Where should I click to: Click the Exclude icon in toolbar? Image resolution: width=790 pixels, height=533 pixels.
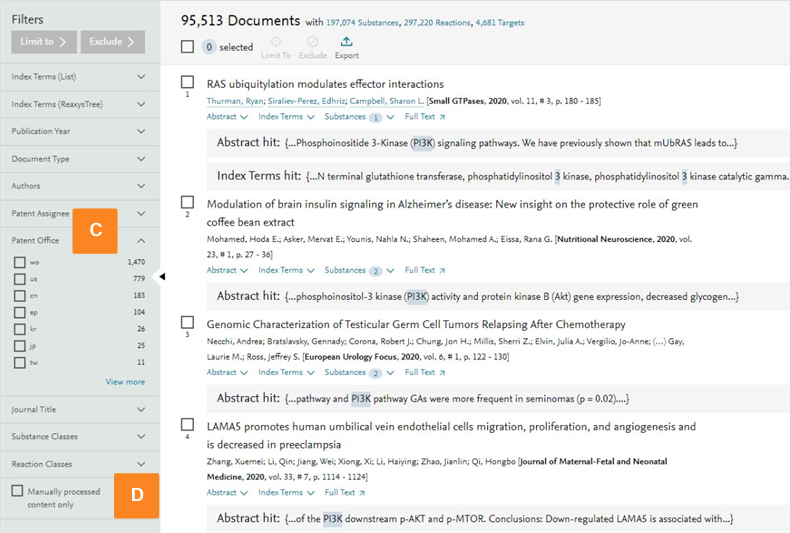pyautogui.click(x=312, y=42)
